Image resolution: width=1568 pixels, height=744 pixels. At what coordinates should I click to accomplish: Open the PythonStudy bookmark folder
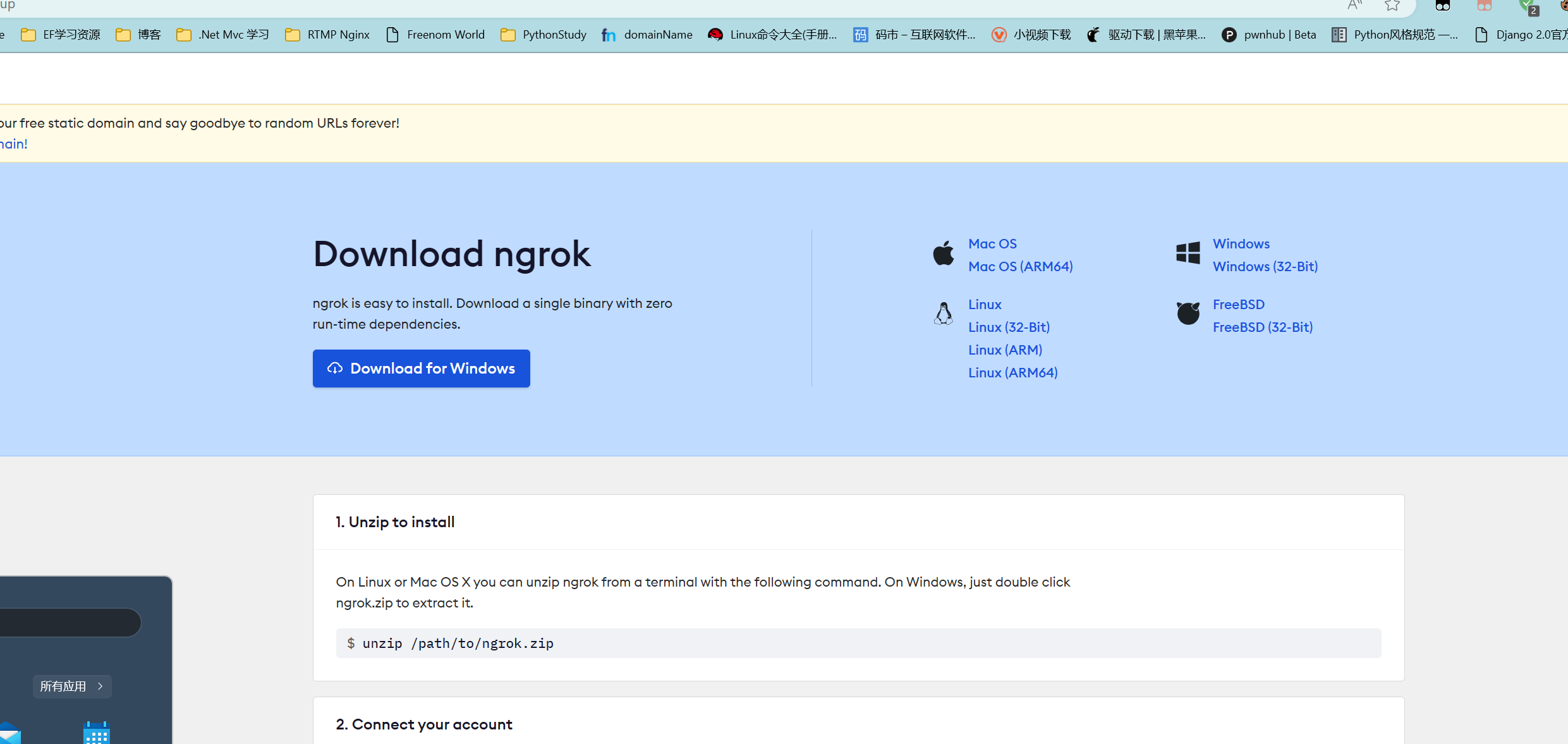tap(544, 35)
